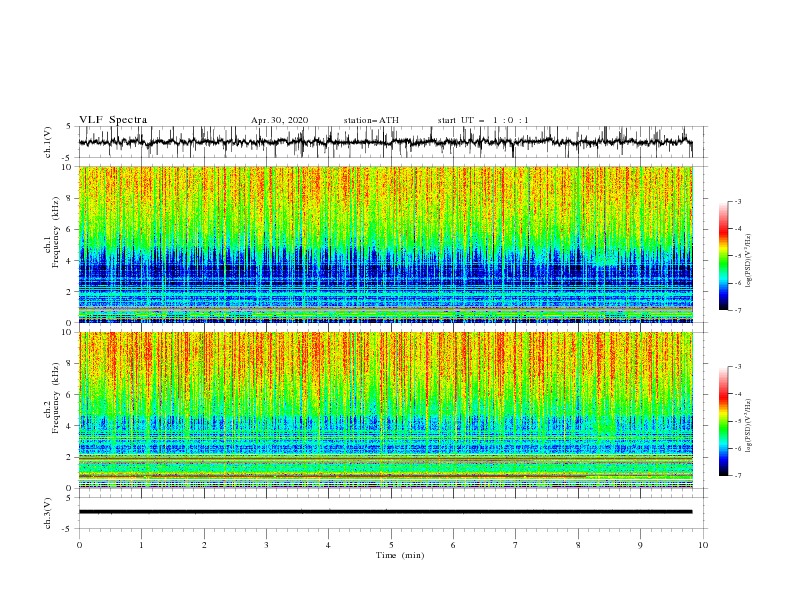Click the log(PSD) label beside ch.2 color scale
Screen dimensions: 792x612
click(x=748, y=426)
